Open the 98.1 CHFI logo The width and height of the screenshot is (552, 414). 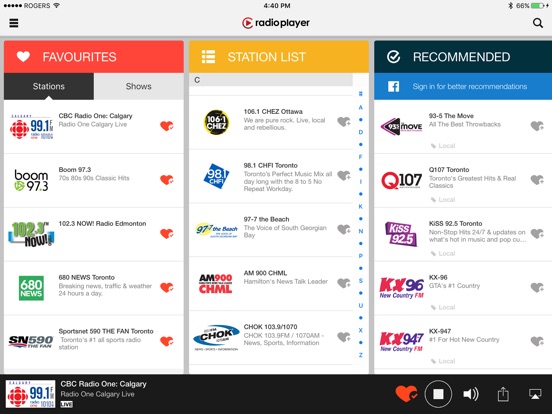click(216, 176)
